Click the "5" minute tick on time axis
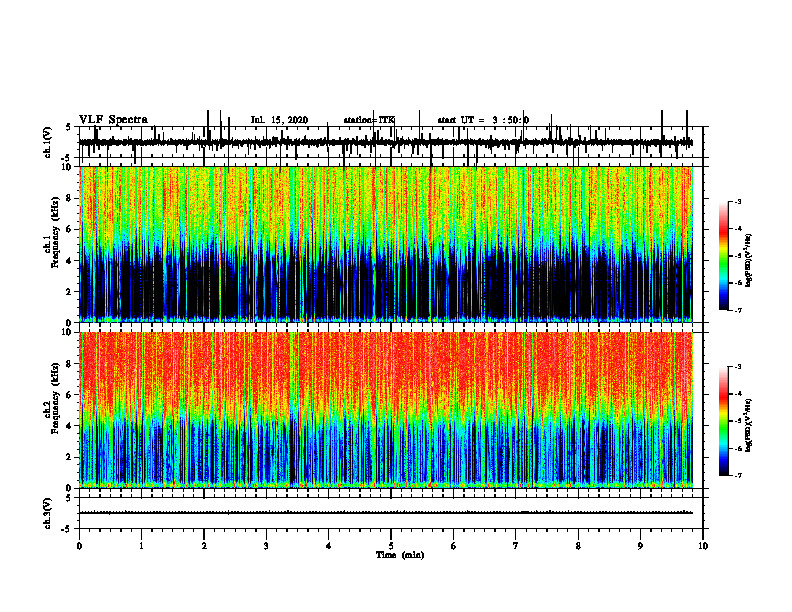Image resolution: width=792 pixels, height=612 pixels. 391,546
